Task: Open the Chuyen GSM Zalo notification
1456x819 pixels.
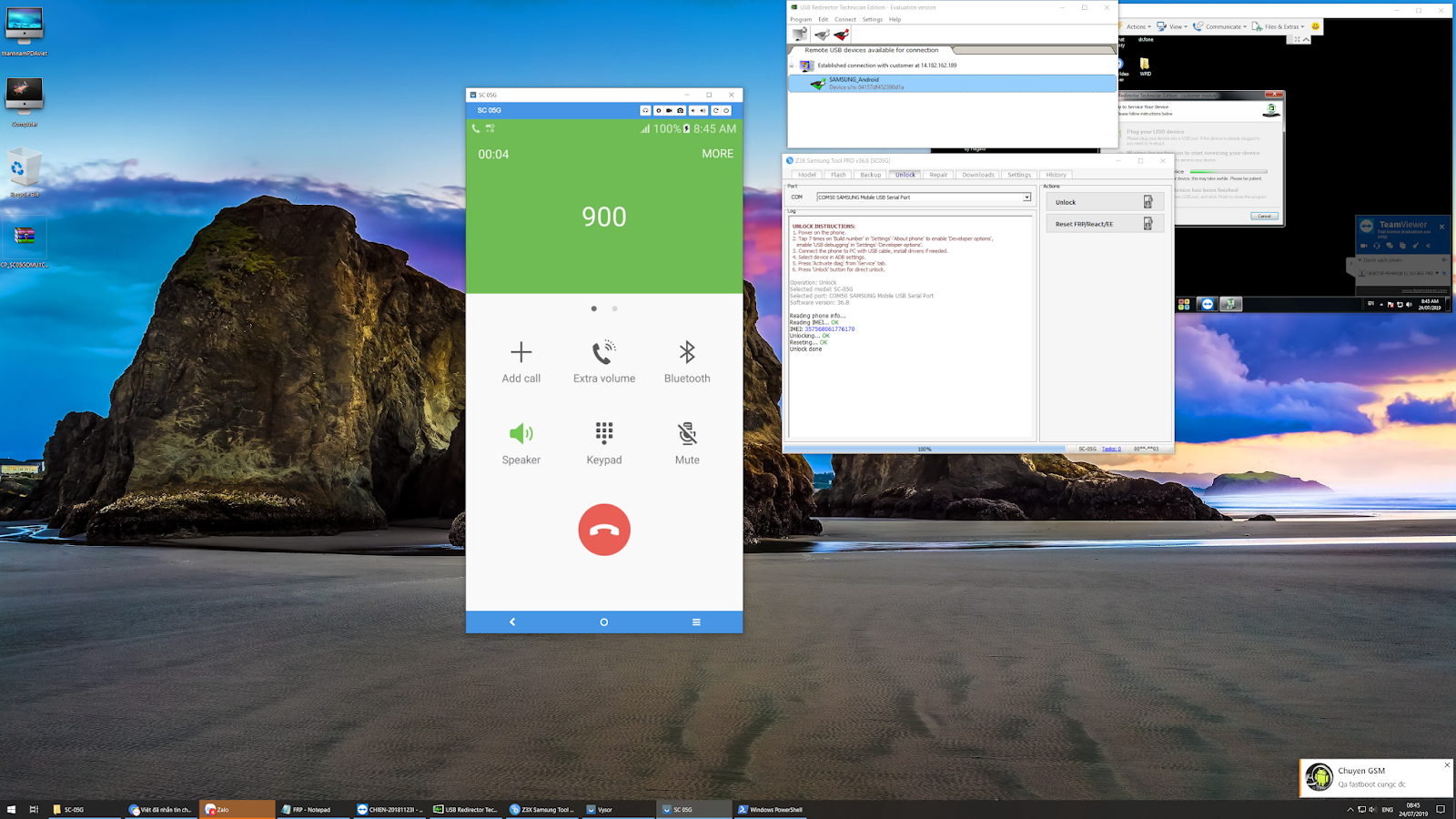Action: pyautogui.click(x=1376, y=777)
